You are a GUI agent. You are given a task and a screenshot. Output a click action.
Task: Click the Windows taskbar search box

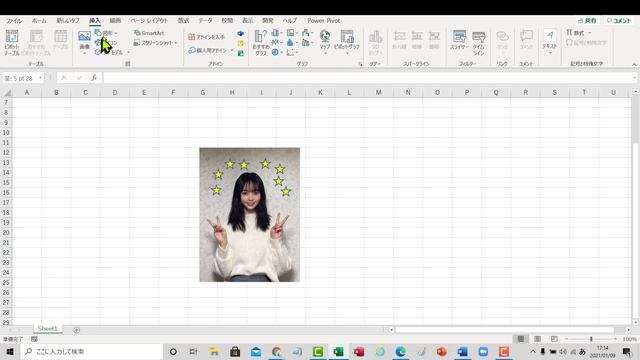pyautogui.click(x=91, y=351)
